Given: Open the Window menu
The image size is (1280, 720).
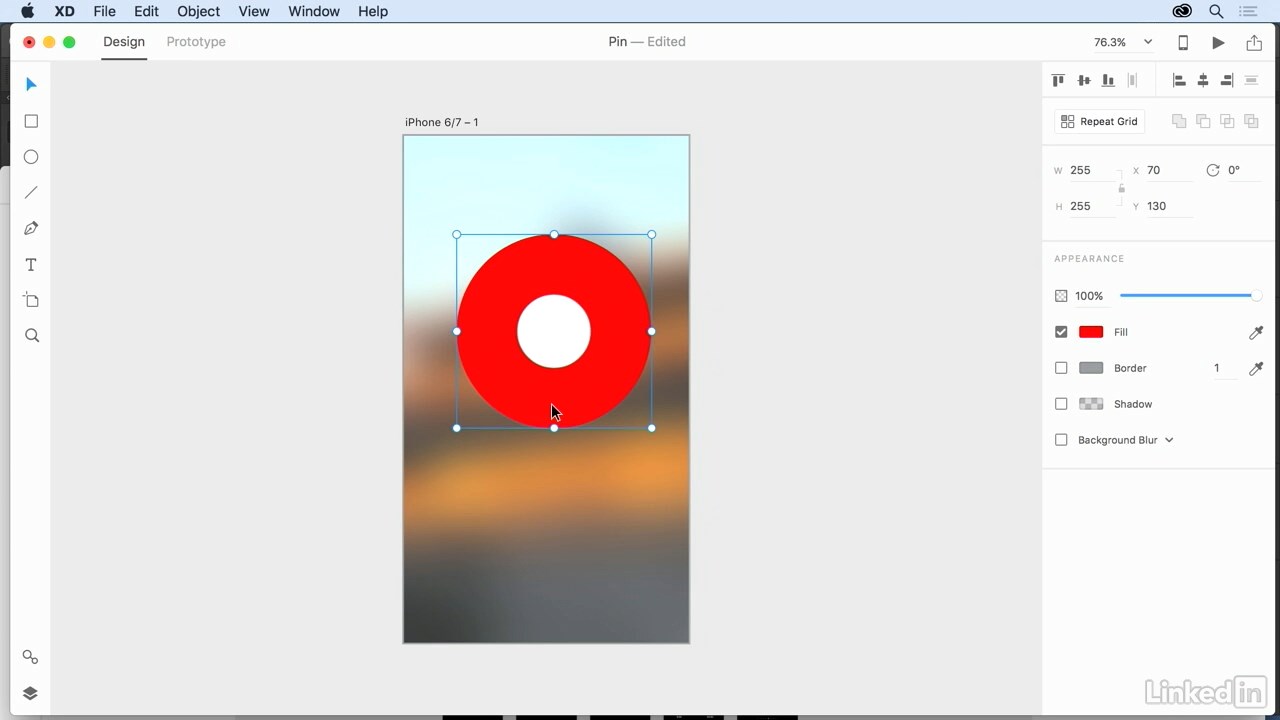Looking at the screenshot, I should pyautogui.click(x=314, y=11).
